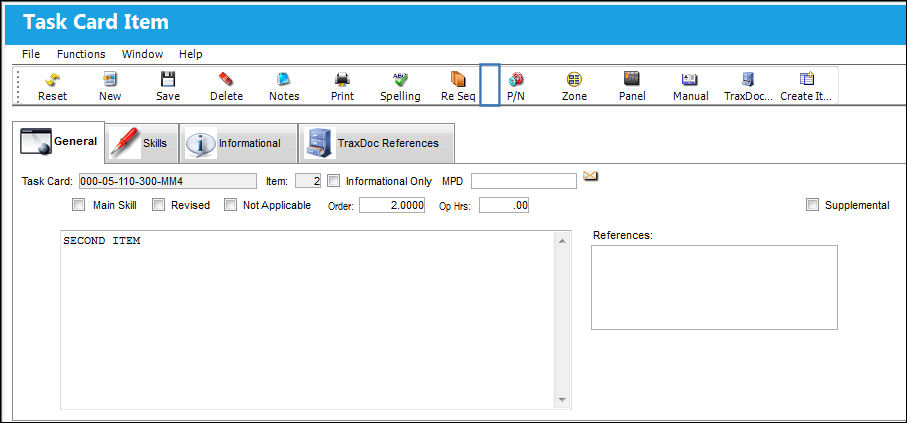
Task: Click in the SECOND ITEM description text area
Action: pos(307,320)
